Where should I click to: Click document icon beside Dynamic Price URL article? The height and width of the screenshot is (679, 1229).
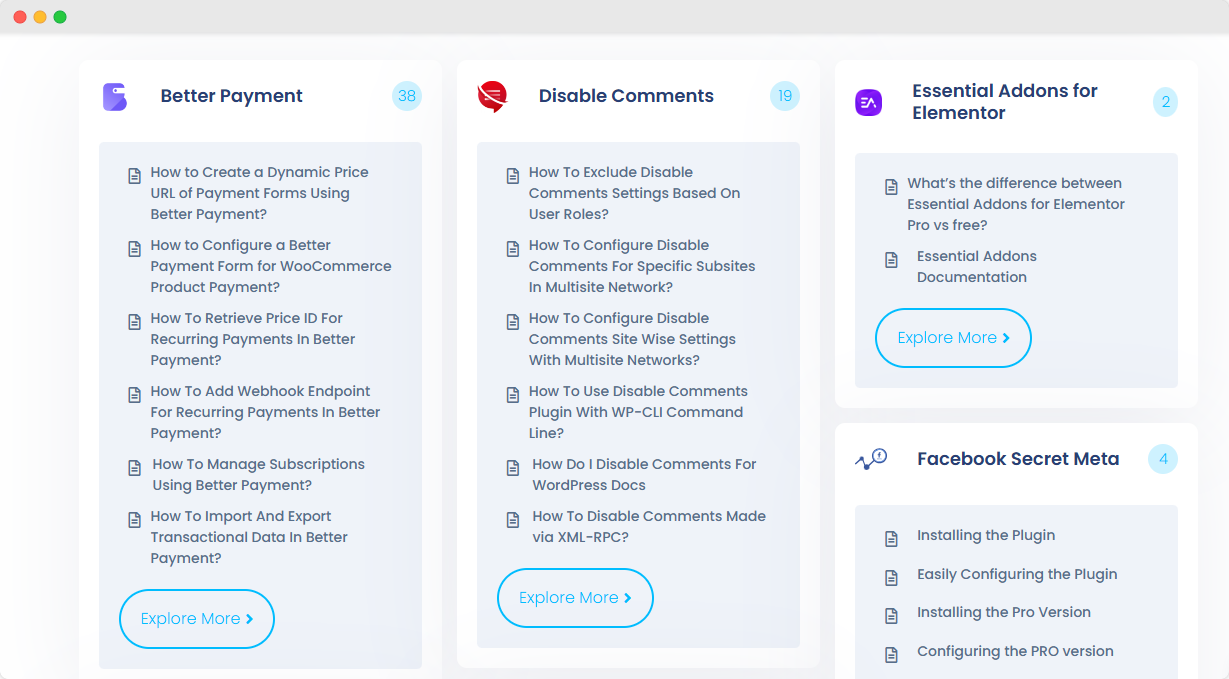pyautogui.click(x=134, y=176)
